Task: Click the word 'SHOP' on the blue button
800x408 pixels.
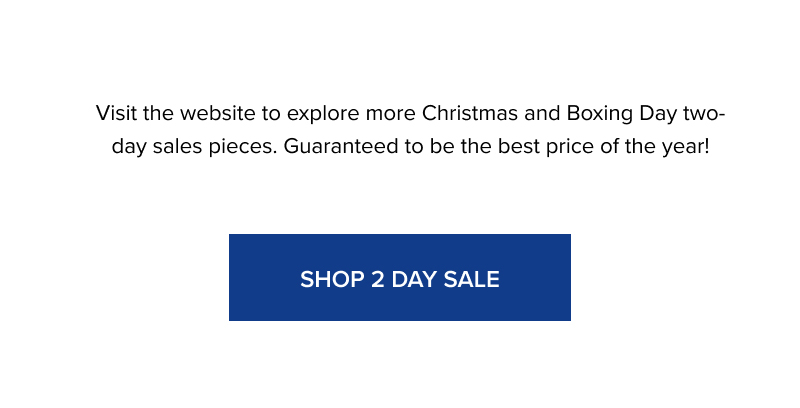Action: [332, 279]
